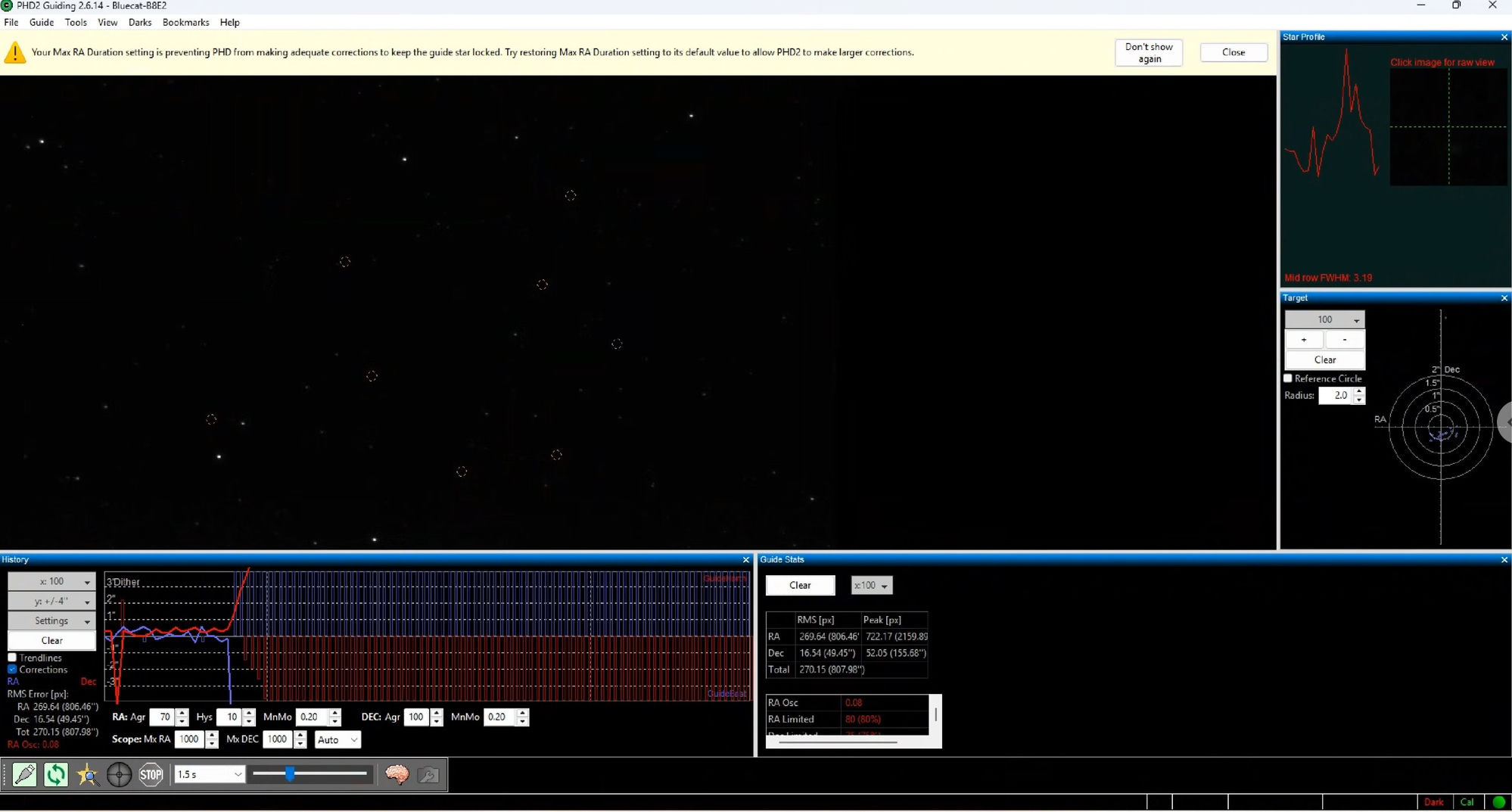Decrease DEC MnMo with down arrow
Viewport: 1512px width, 812px height.
click(522, 721)
